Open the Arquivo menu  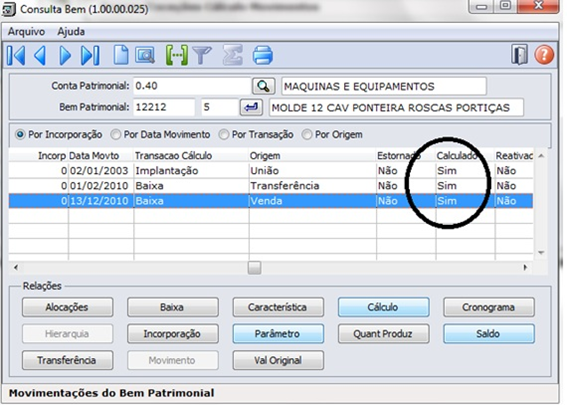[x=26, y=32]
